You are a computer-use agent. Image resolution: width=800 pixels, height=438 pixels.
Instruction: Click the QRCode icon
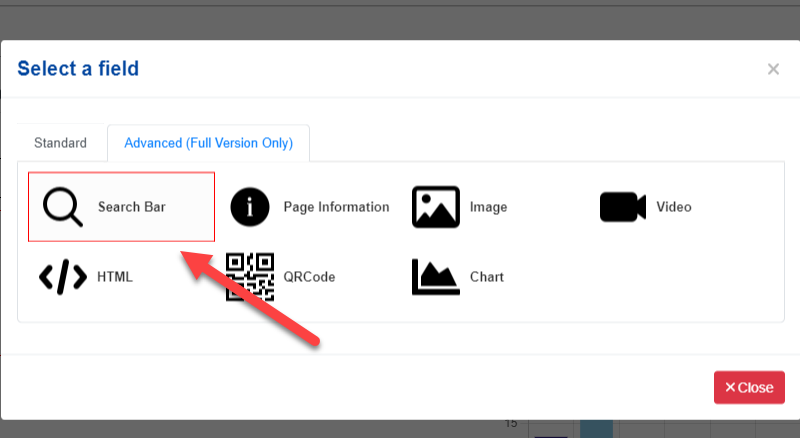[x=250, y=277]
